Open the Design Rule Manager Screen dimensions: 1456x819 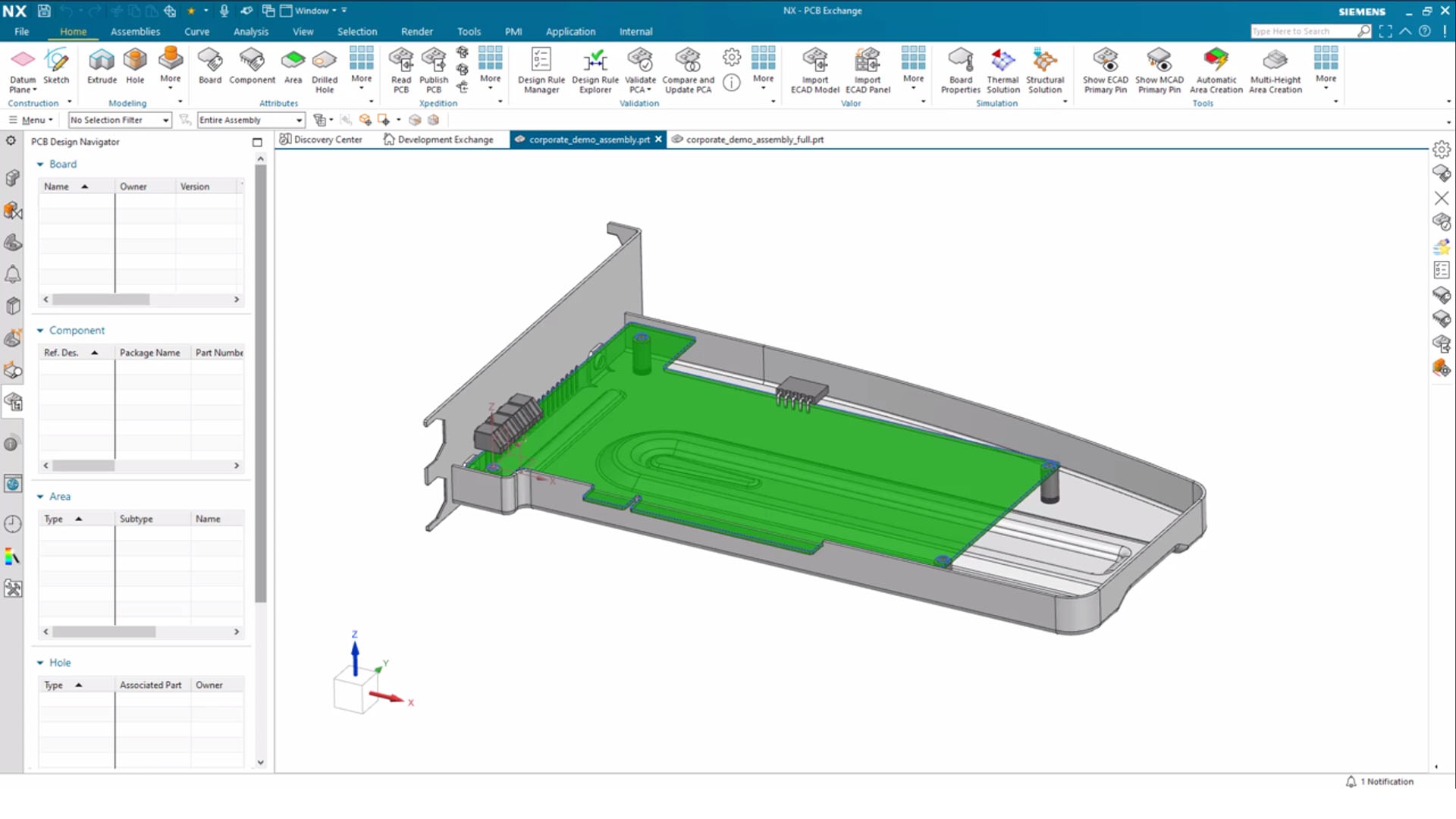(541, 68)
